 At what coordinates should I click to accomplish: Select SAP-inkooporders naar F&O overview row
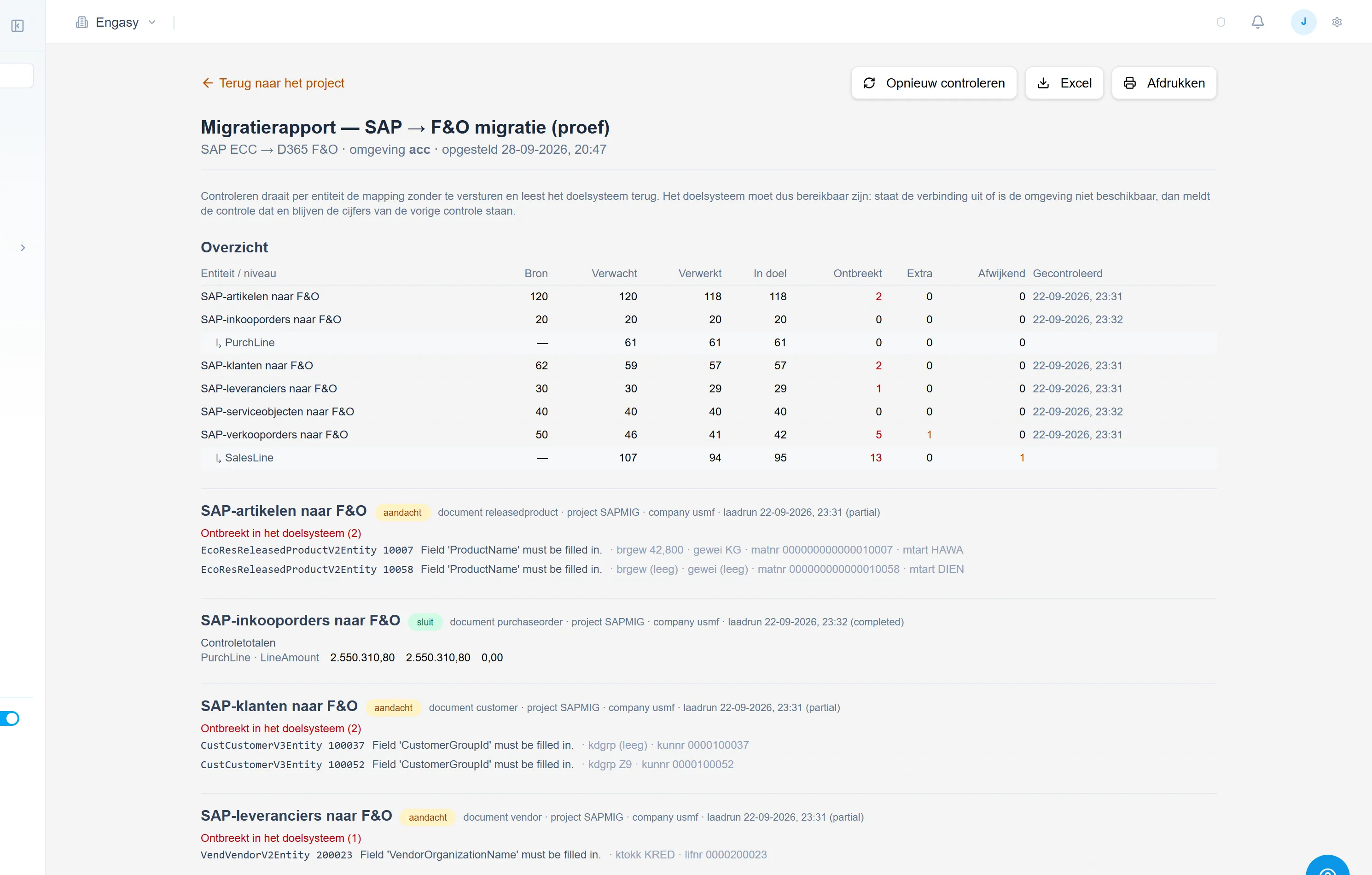click(x=708, y=320)
